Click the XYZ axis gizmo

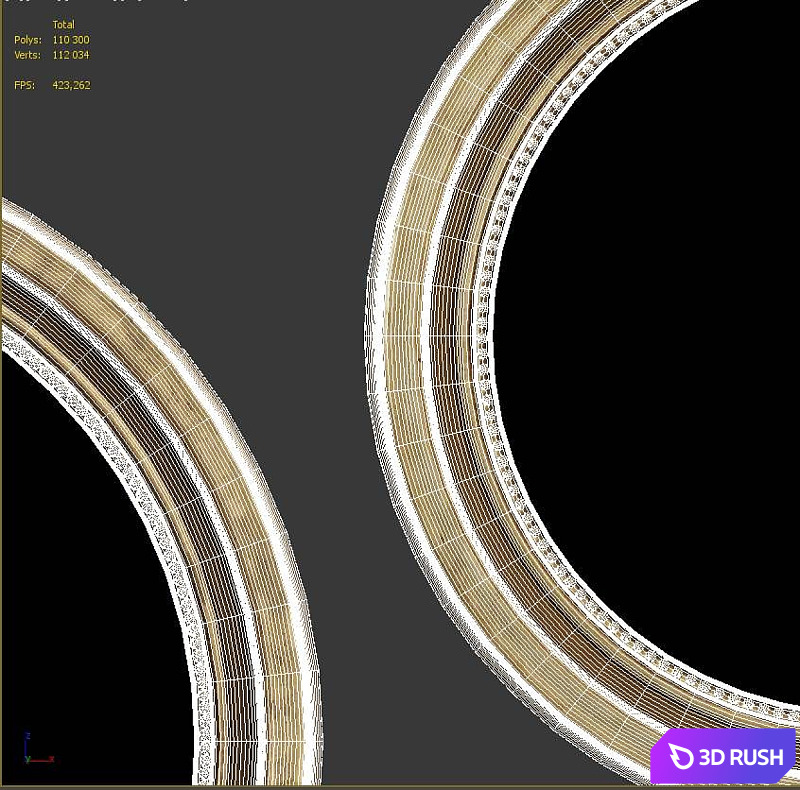pyautogui.click(x=39, y=749)
